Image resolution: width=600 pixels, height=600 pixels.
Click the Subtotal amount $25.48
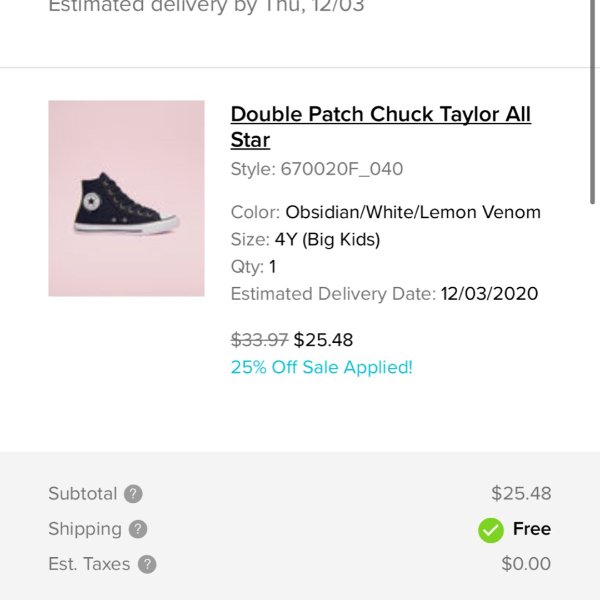point(521,493)
